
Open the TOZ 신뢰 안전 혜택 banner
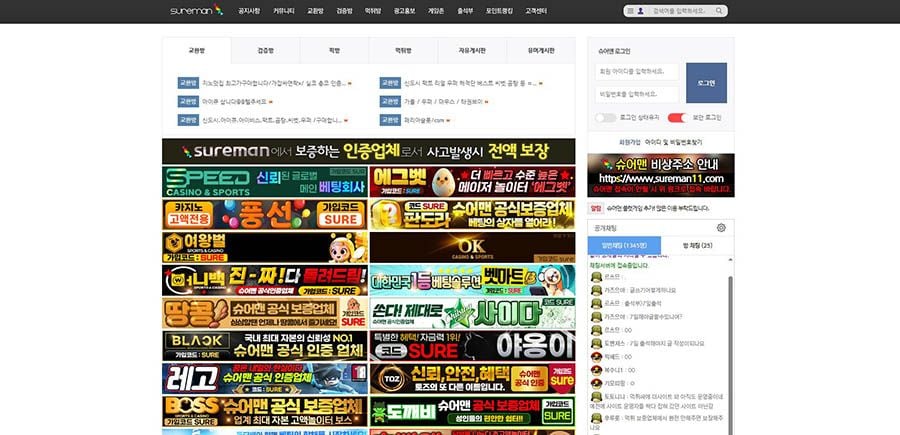(x=472, y=378)
